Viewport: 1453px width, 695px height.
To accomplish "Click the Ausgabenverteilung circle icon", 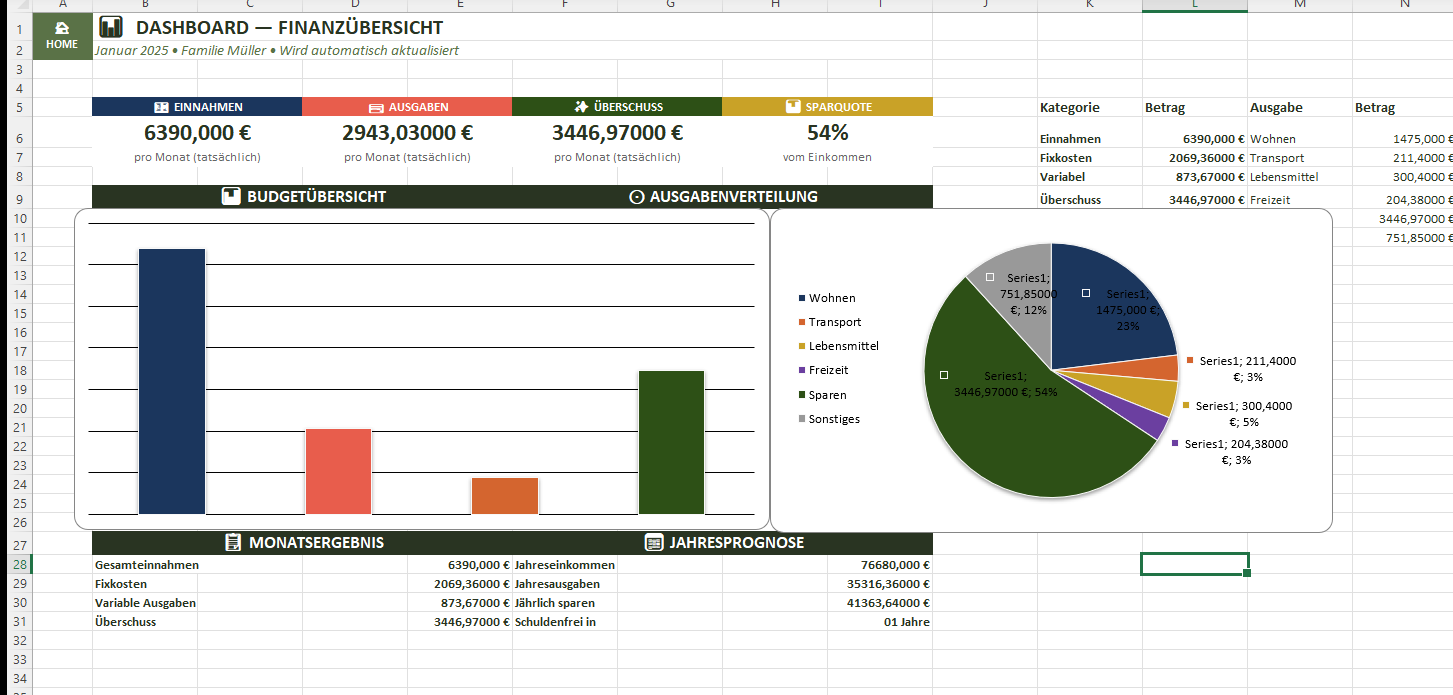I will point(636,197).
